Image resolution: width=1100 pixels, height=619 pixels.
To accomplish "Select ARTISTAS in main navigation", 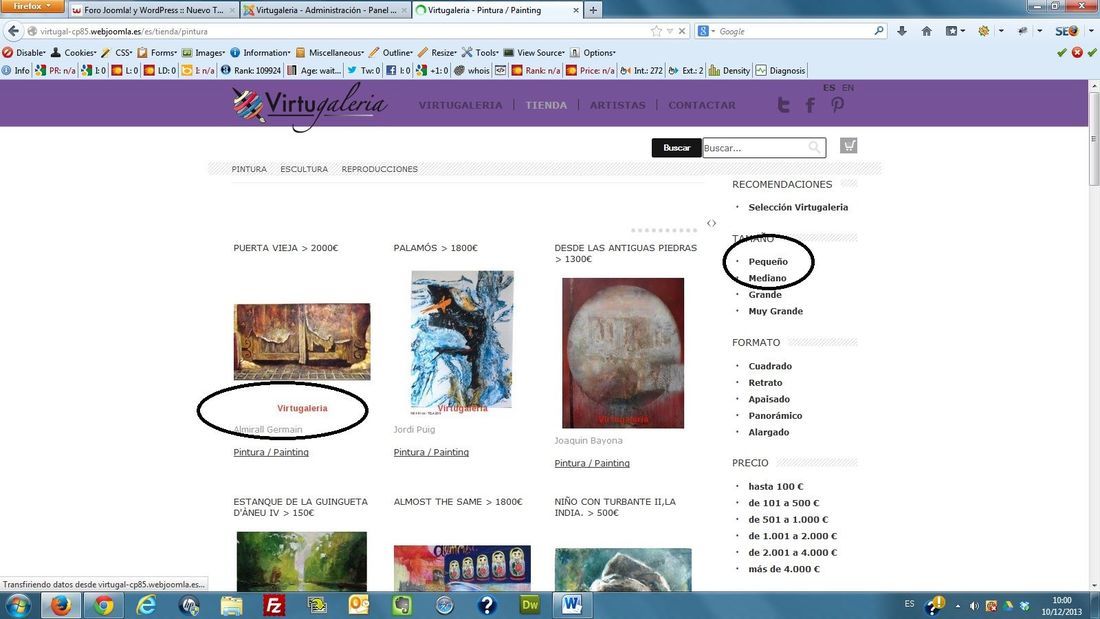I will click(617, 105).
